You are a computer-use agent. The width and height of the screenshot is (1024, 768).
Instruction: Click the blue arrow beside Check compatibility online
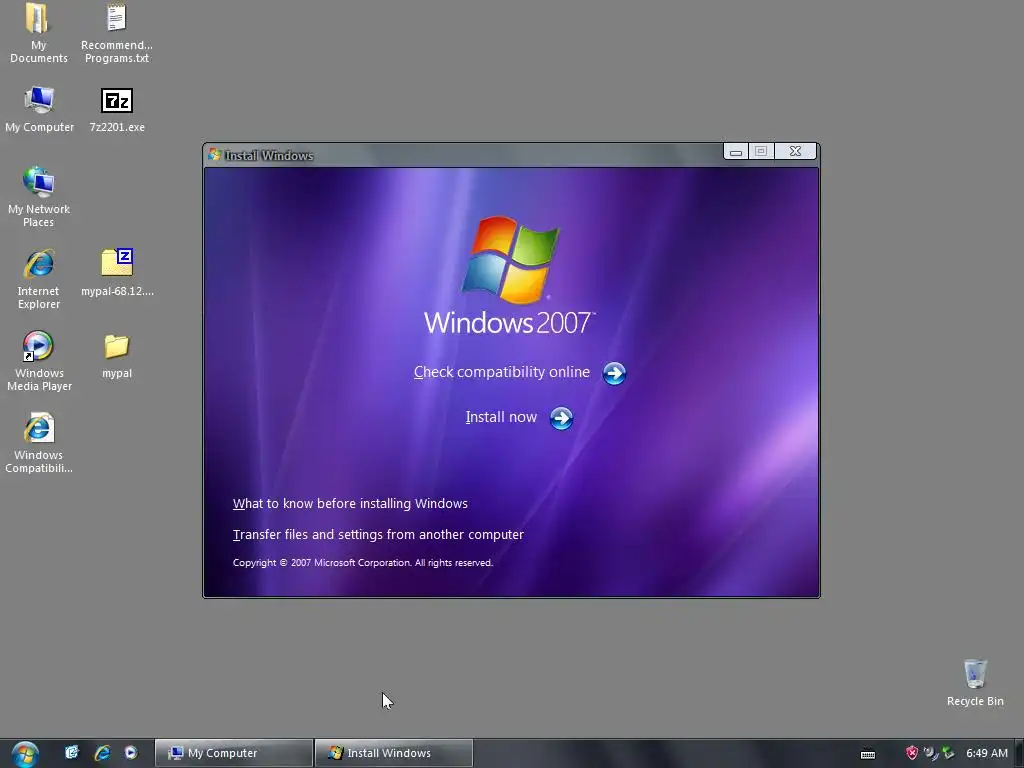click(x=614, y=374)
